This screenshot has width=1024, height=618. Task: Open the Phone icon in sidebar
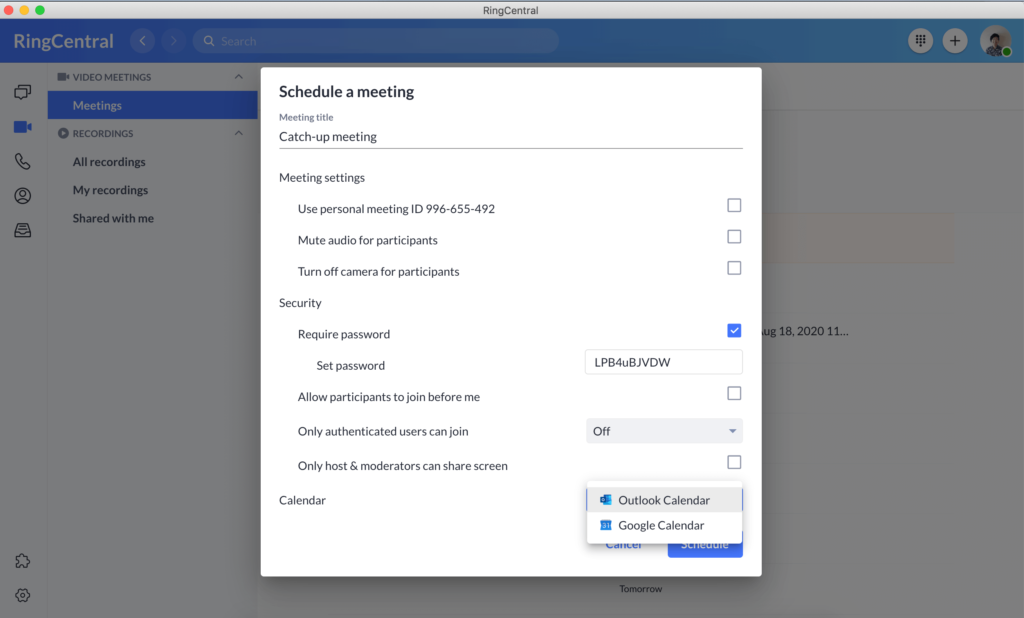click(22, 161)
